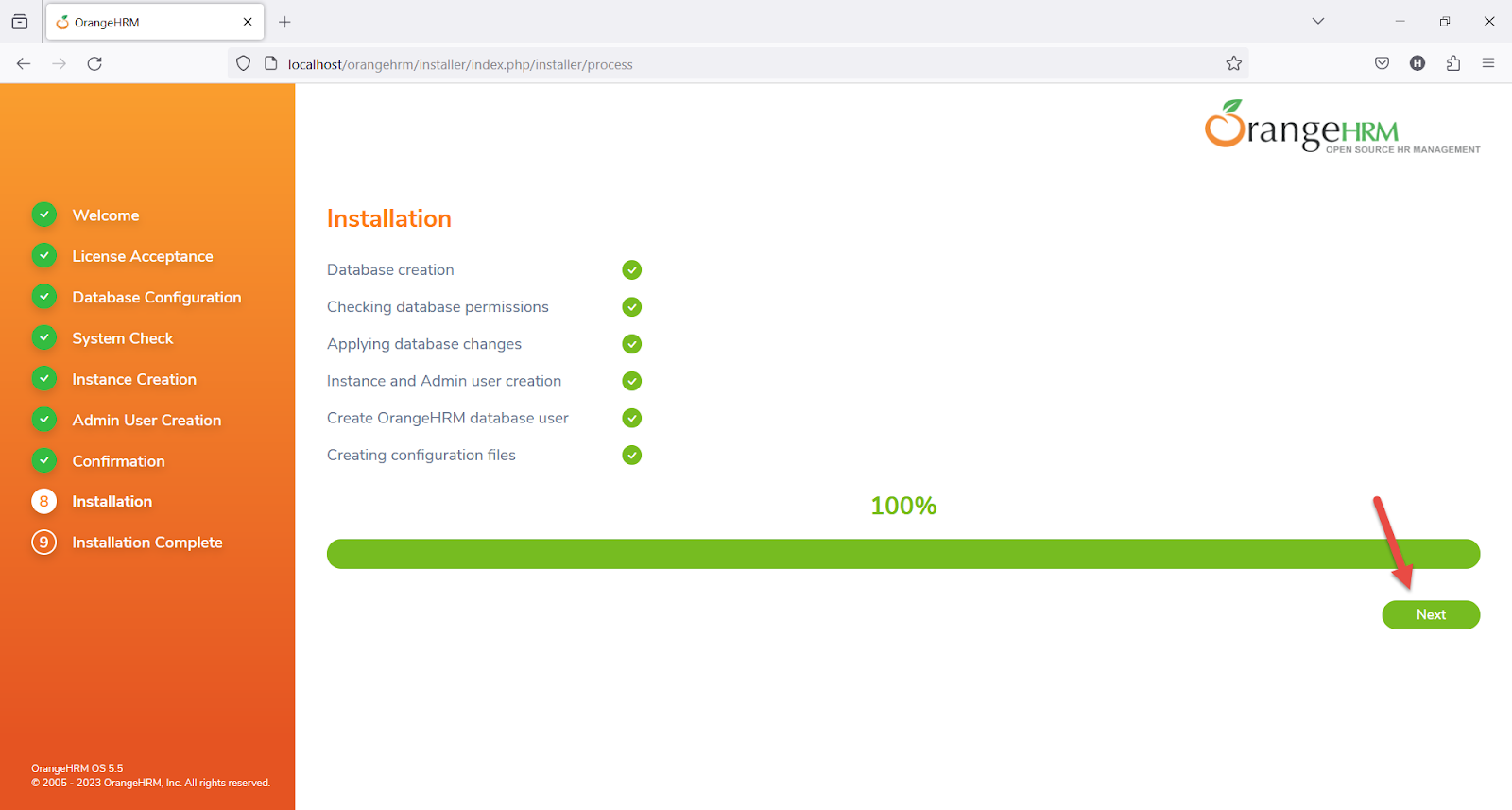Select the Installation Complete sidebar step label

click(x=147, y=543)
